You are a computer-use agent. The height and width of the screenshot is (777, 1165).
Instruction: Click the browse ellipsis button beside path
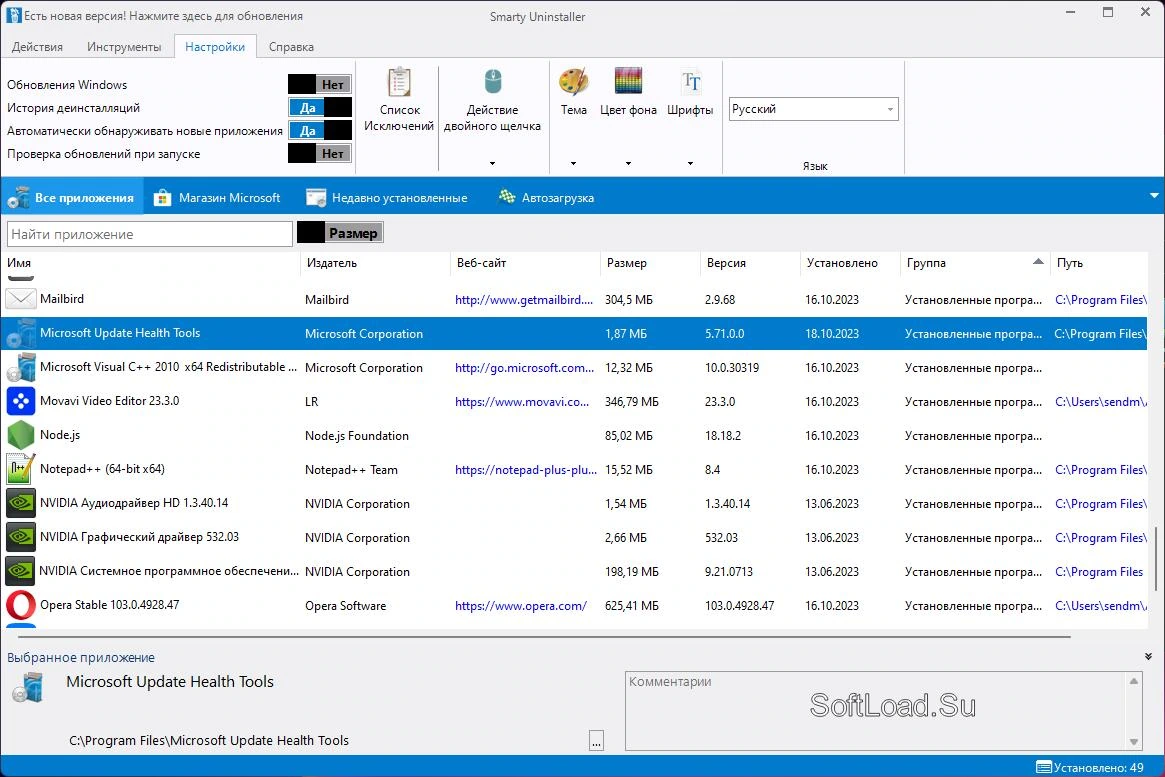(596, 741)
